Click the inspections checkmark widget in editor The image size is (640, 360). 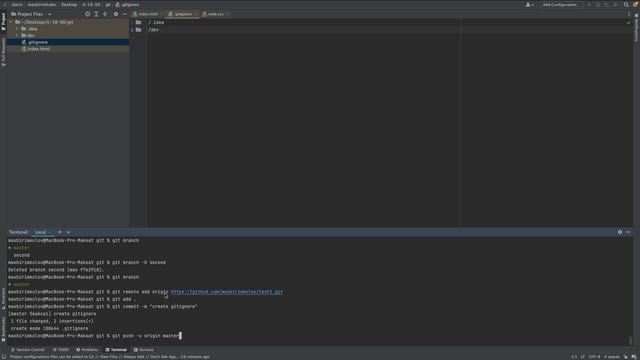(x=628, y=22)
